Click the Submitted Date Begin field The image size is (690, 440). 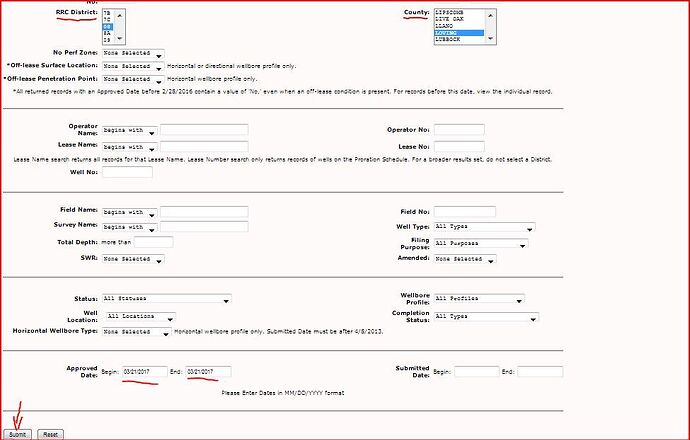(477, 372)
